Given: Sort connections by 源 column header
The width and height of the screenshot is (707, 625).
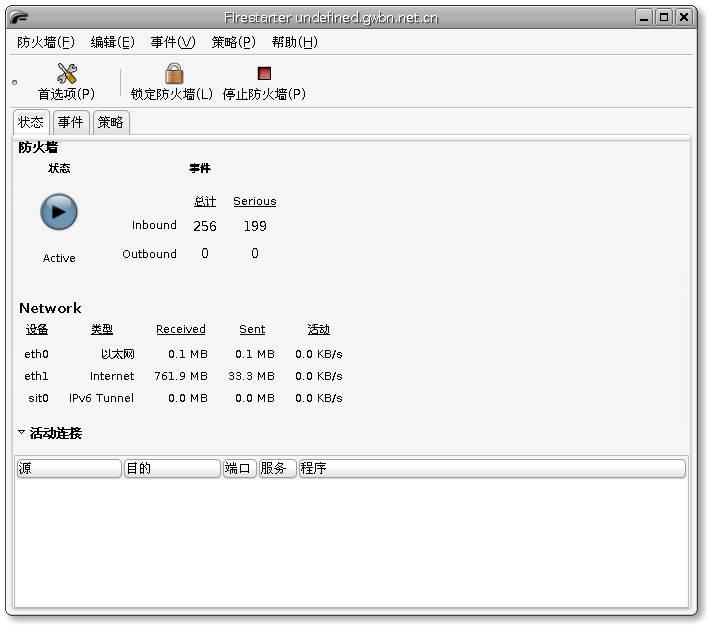Looking at the screenshot, I should [68, 468].
